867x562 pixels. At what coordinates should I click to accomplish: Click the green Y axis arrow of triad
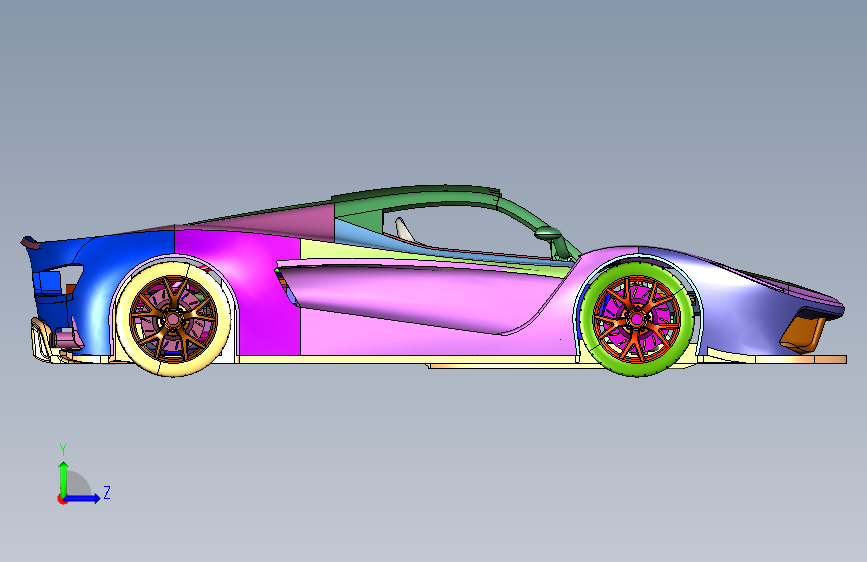coord(64,479)
